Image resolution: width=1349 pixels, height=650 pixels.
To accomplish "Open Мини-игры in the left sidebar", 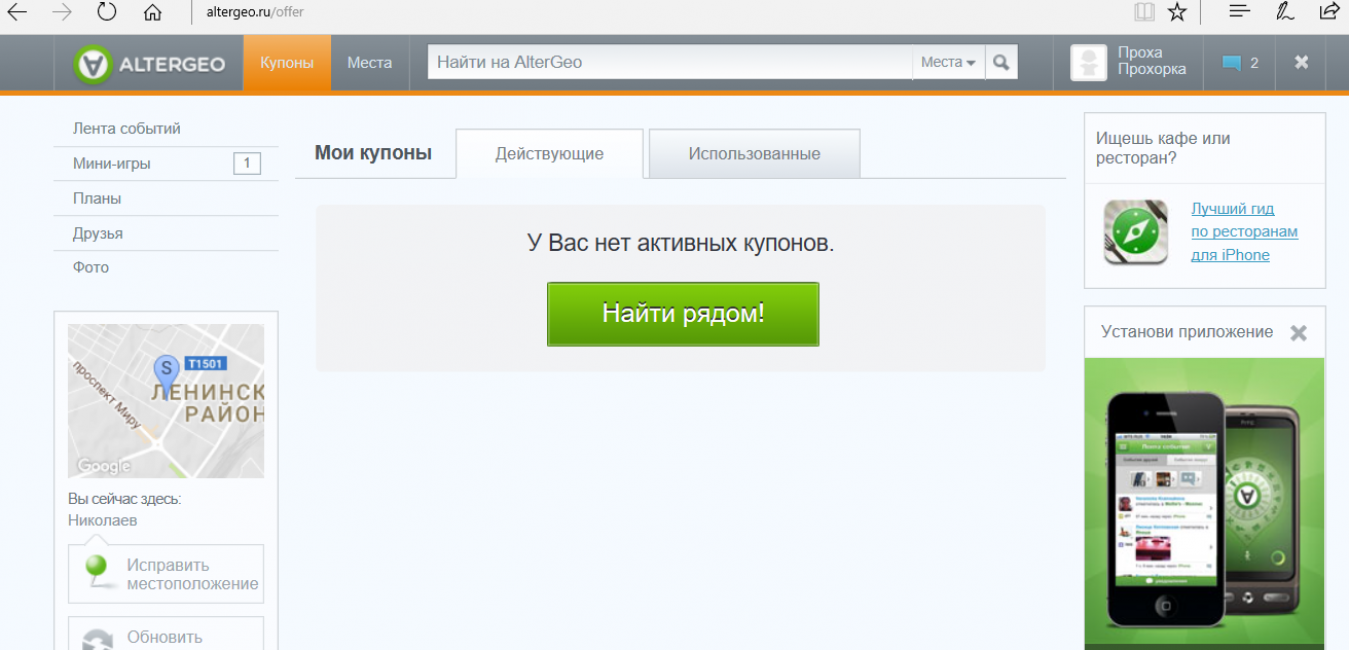I will pyautogui.click(x=112, y=164).
